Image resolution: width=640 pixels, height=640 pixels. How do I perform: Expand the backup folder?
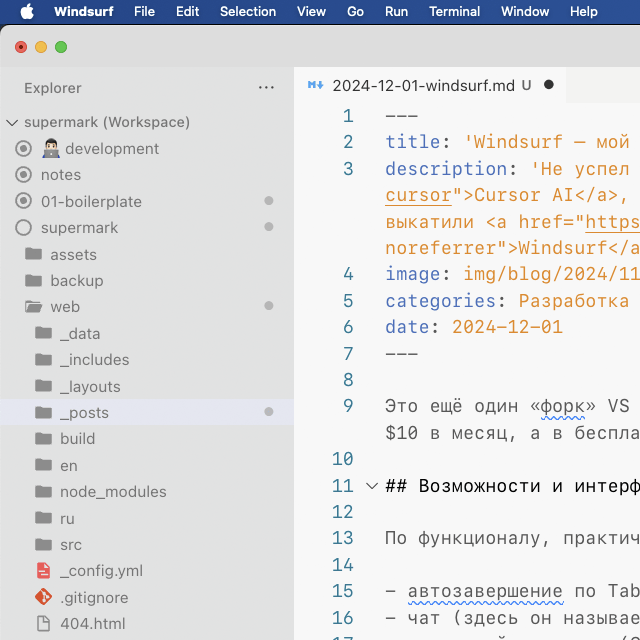tap(147, 280)
